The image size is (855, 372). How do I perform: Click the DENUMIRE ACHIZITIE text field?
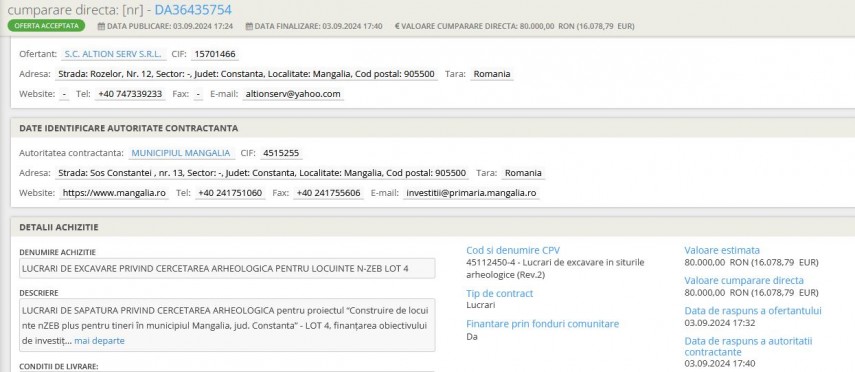coord(227,268)
